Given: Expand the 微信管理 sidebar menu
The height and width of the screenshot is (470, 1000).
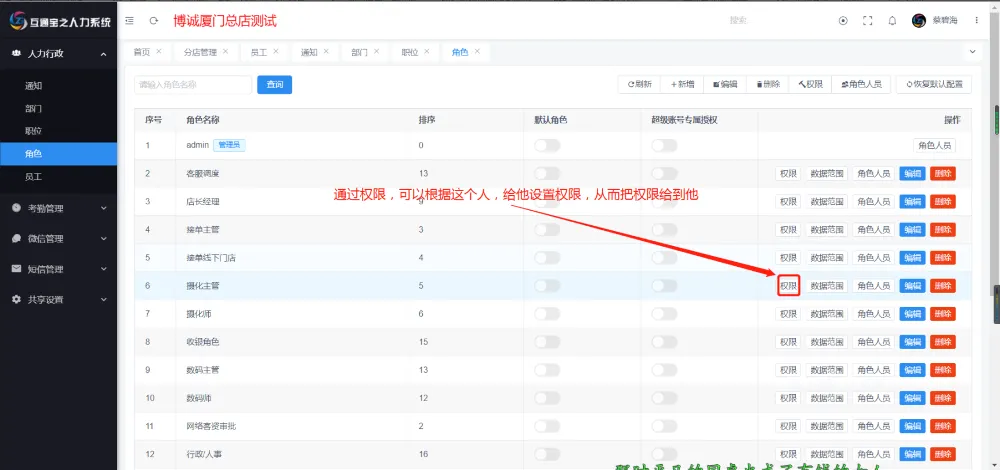Looking at the screenshot, I should (x=58, y=239).
